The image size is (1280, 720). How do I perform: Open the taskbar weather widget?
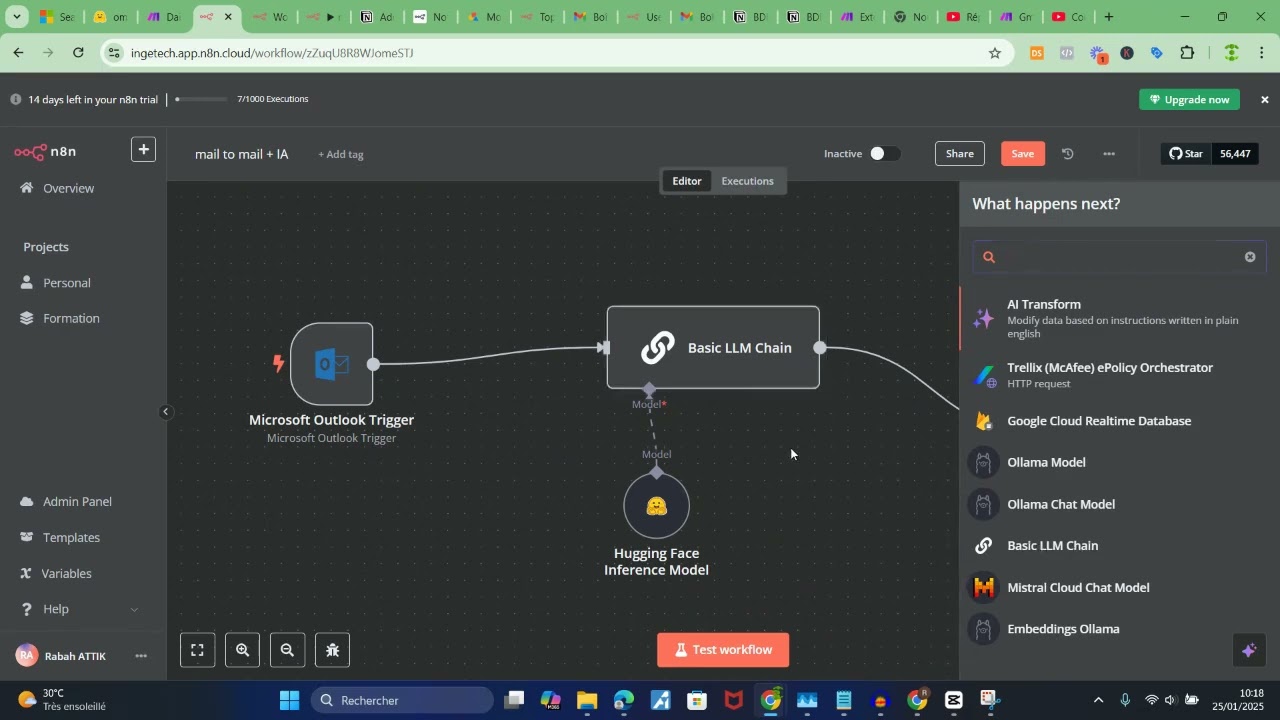(62, 700)
